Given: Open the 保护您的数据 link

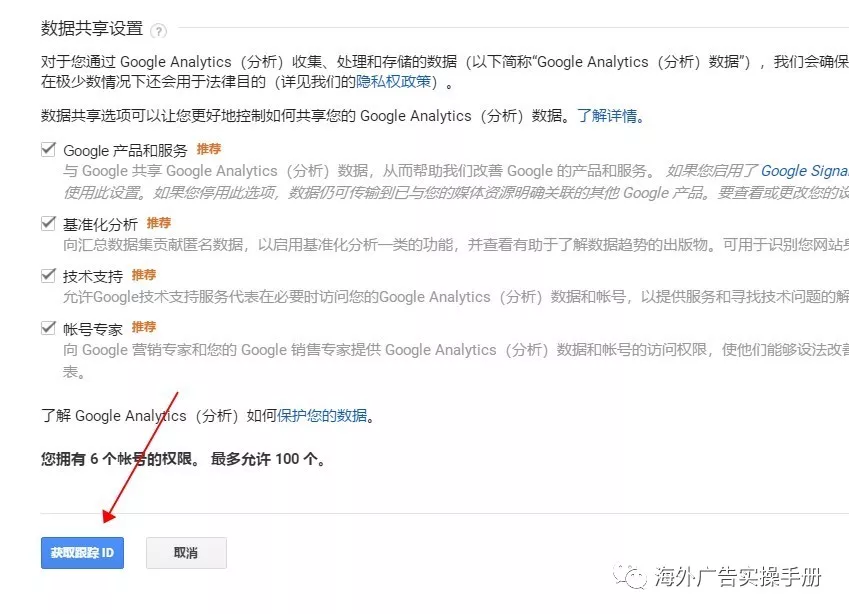Looking at the screenshot, I should click(x=322, y=416).
